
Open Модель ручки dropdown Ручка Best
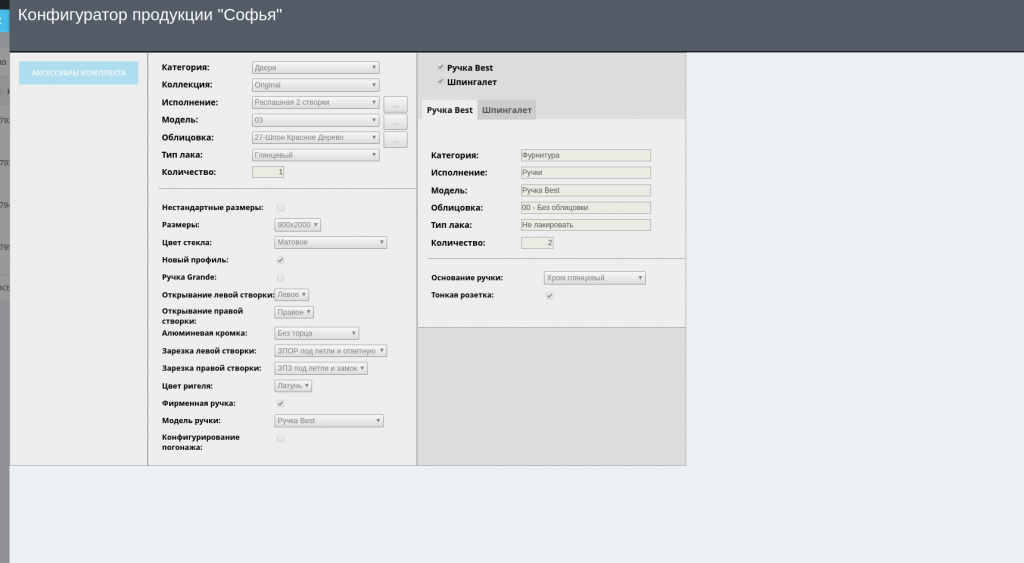328,421
